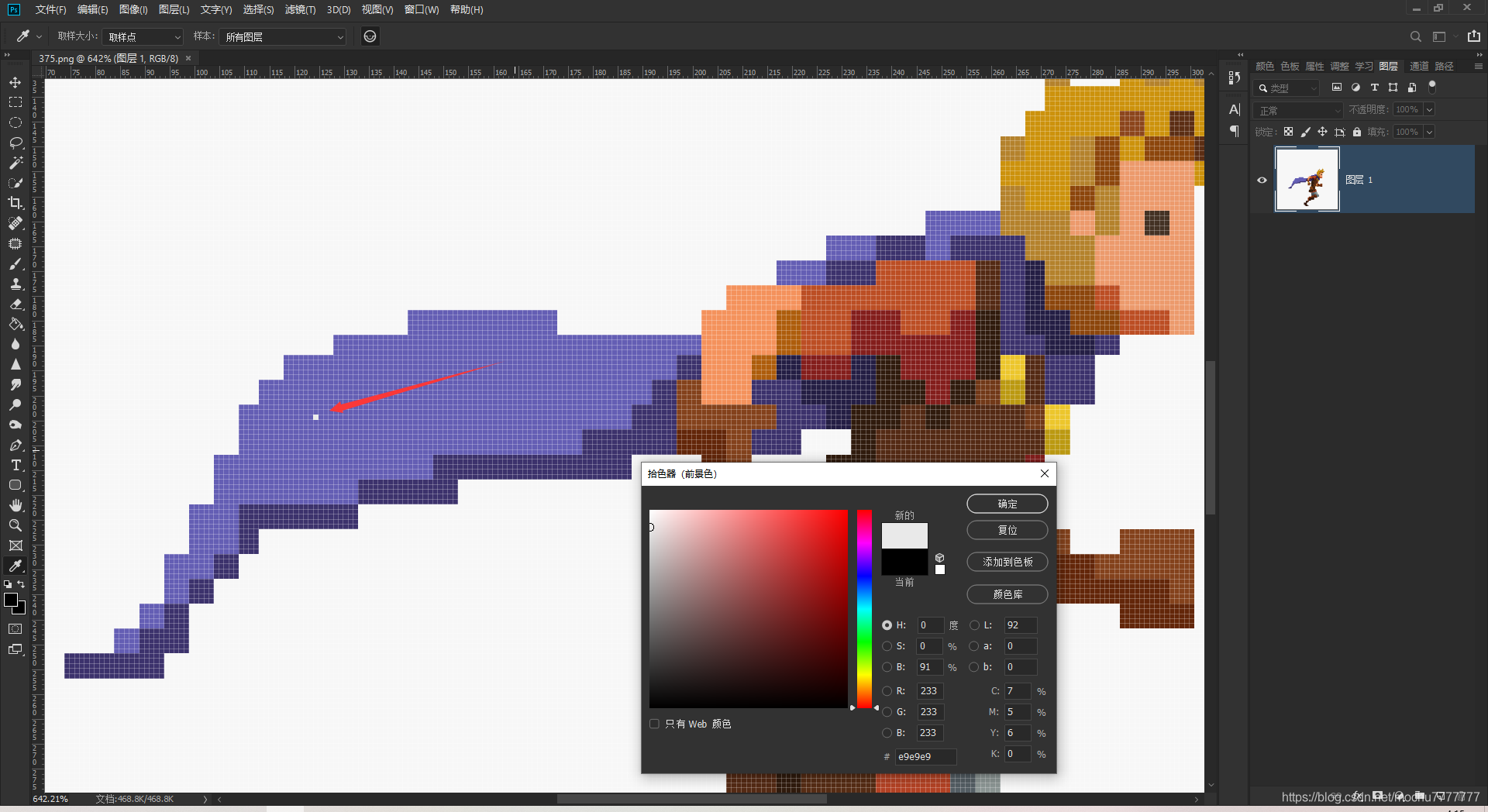Click the lock transparent pixels icon
The height and width of the screenshot is (812, 1488).
click(x=1288, y=132)
